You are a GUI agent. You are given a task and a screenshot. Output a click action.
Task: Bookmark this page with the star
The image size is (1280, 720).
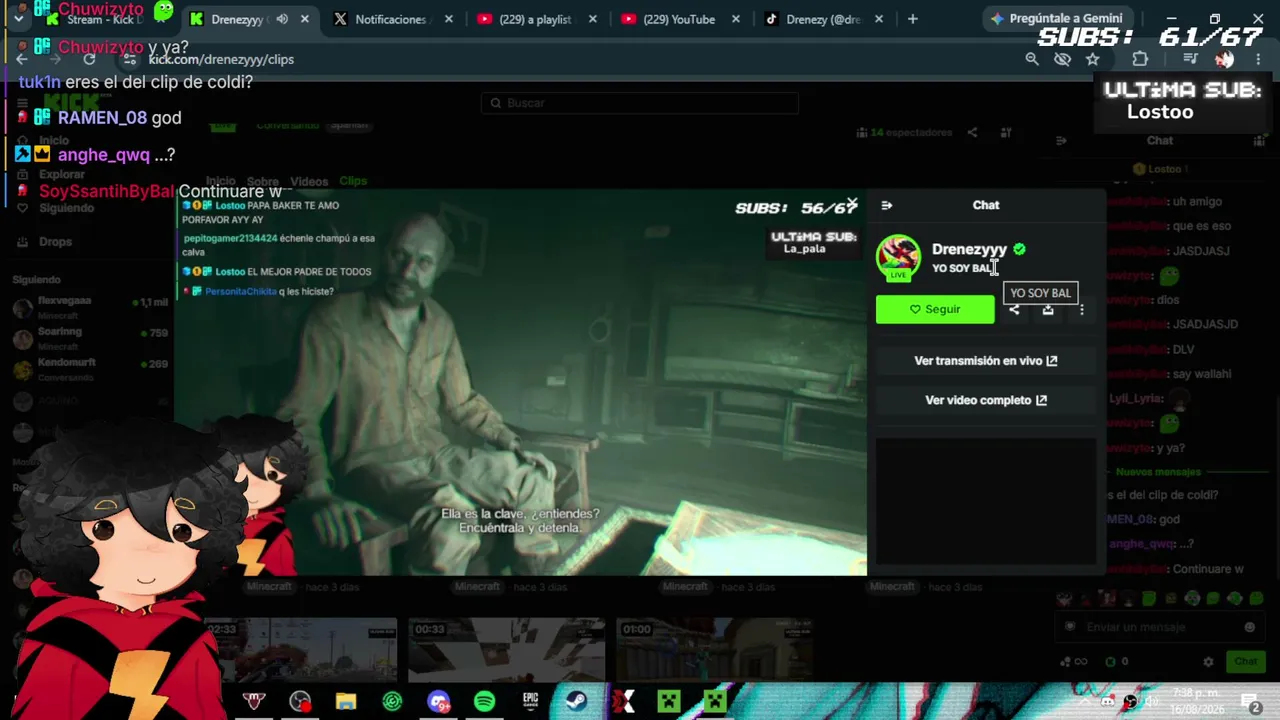(x=1093, y=59)
